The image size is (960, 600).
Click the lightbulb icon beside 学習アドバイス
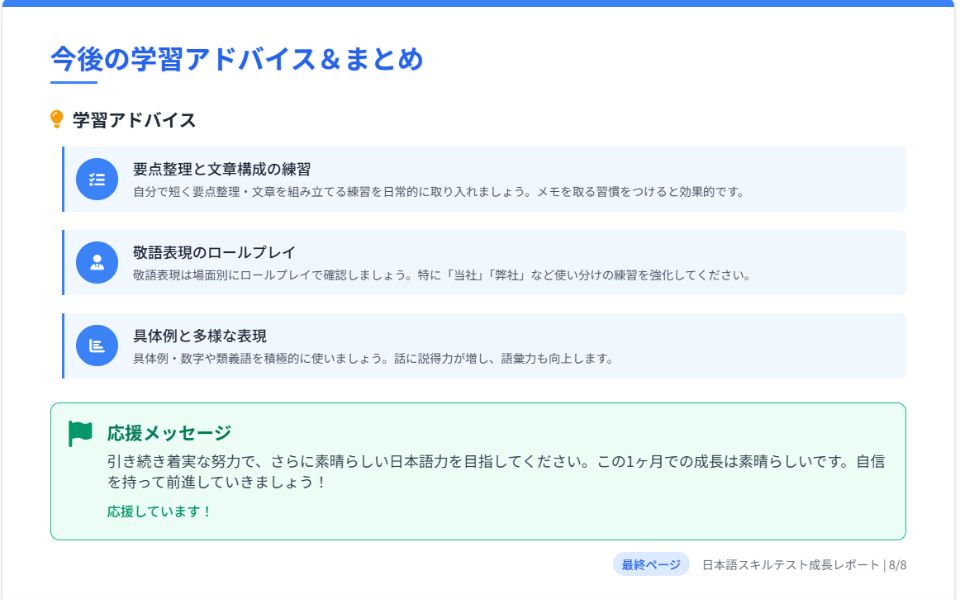click(x=57, y=120)
